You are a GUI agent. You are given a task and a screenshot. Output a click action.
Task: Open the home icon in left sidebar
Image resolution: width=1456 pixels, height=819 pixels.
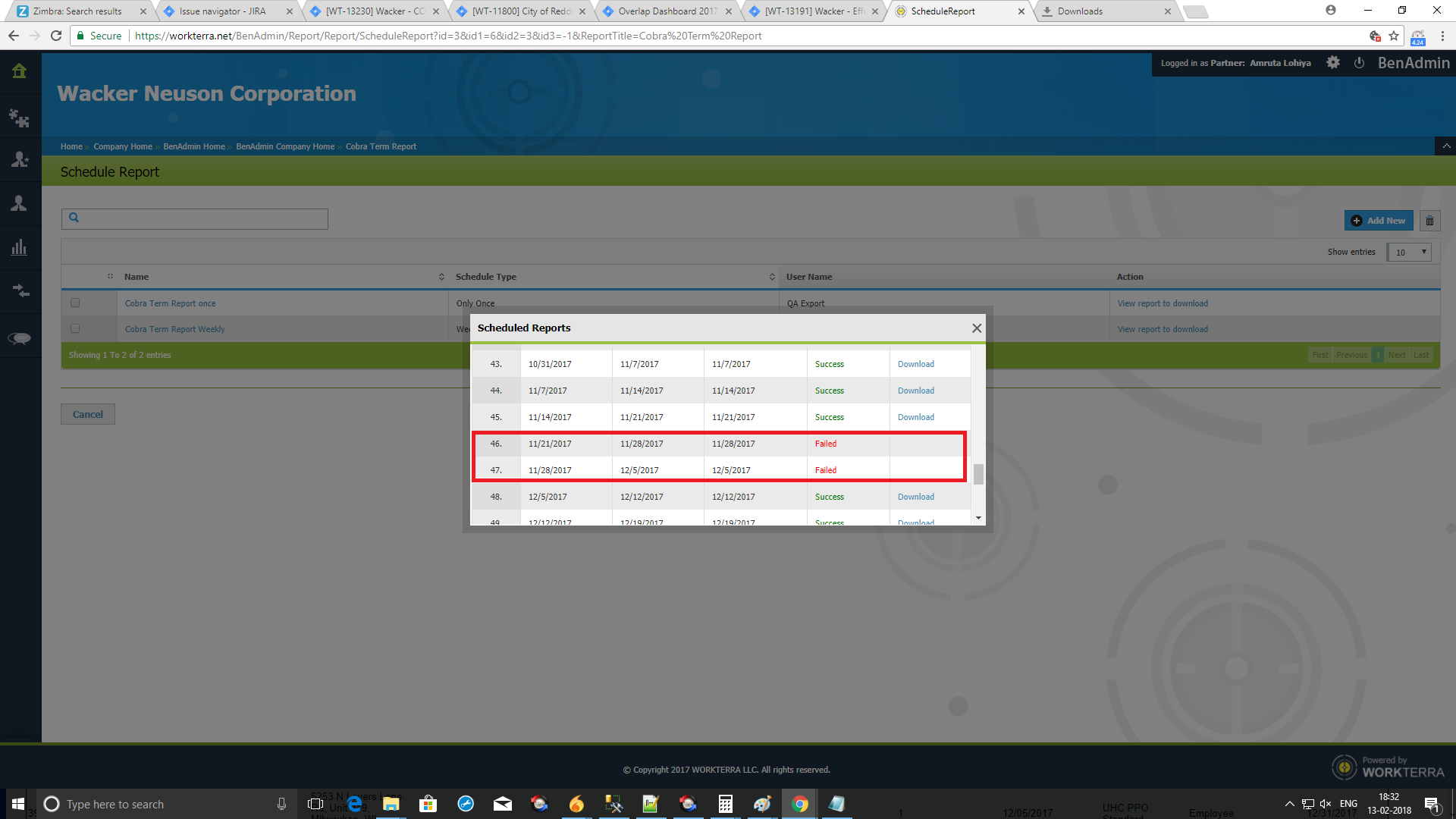(x=20, y=71)
